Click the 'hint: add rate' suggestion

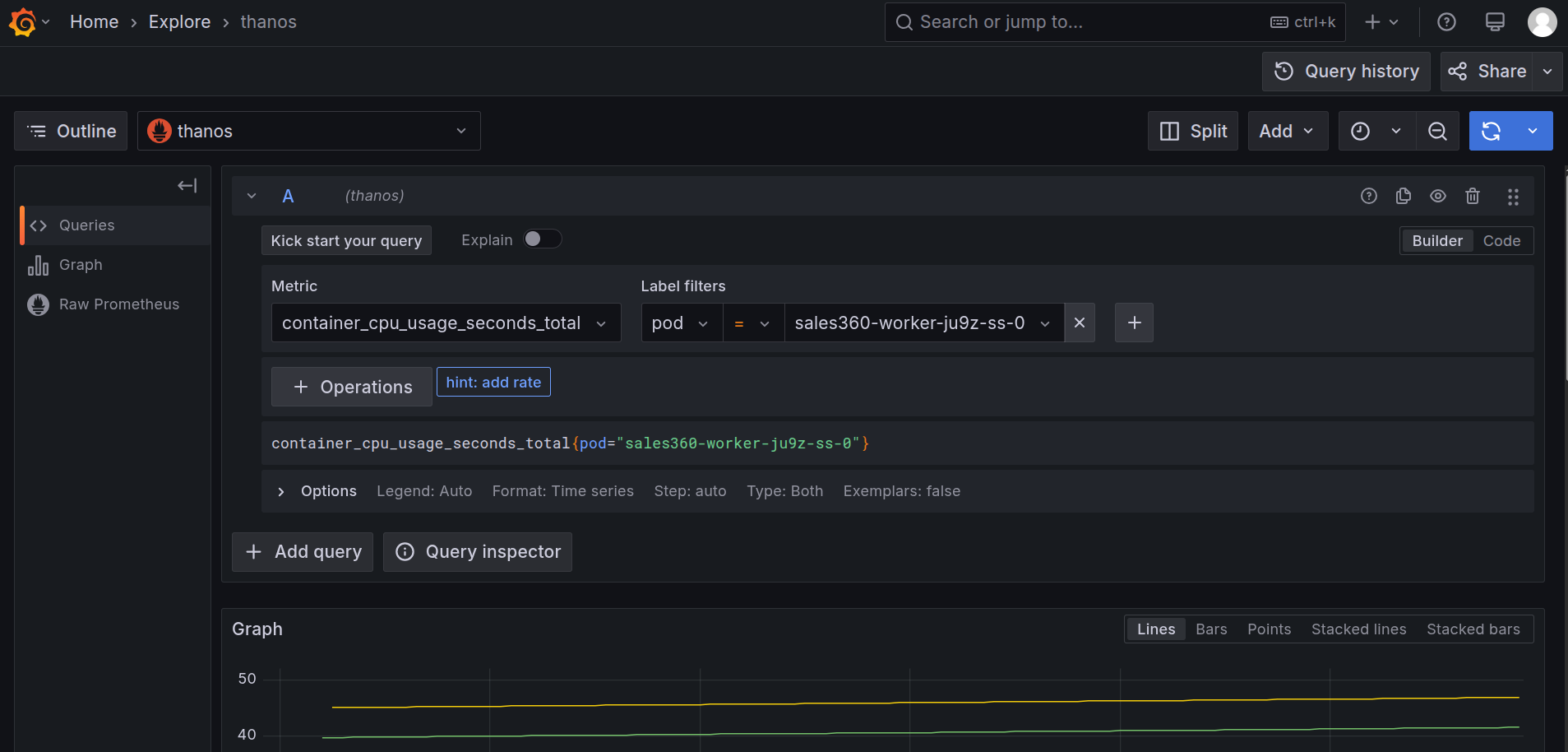(493, 383)
